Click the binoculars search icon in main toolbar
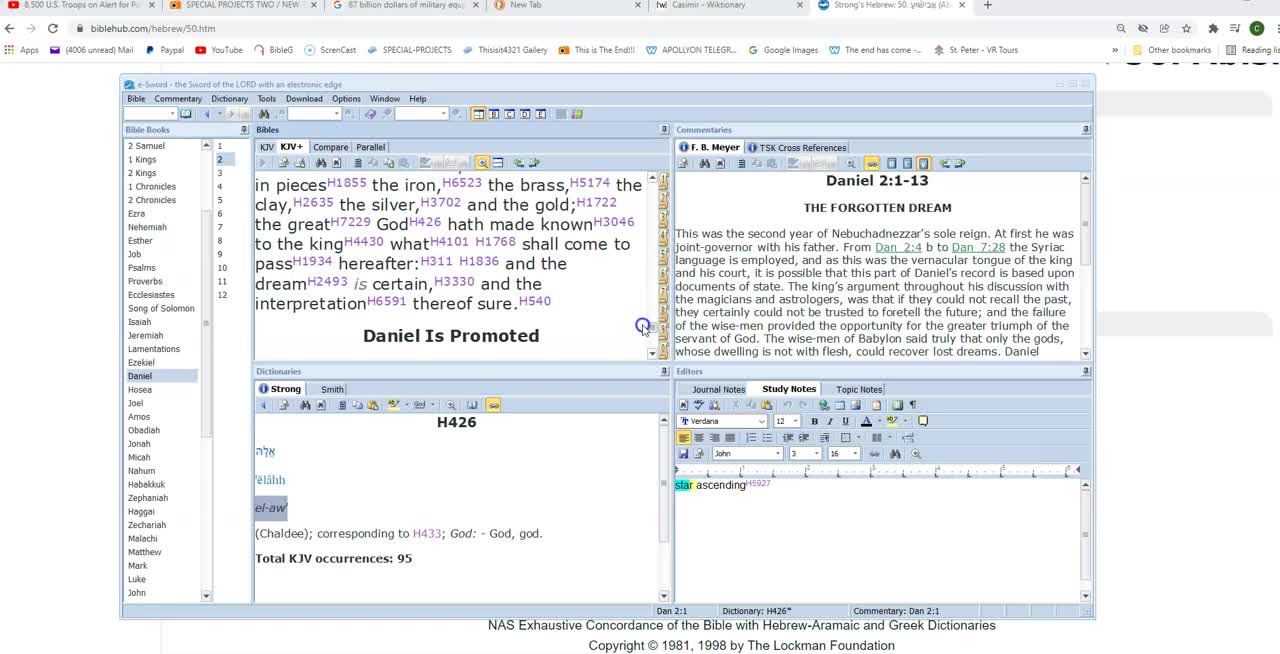The height and width of the screenshot is (654, 1280). (264, 114)
